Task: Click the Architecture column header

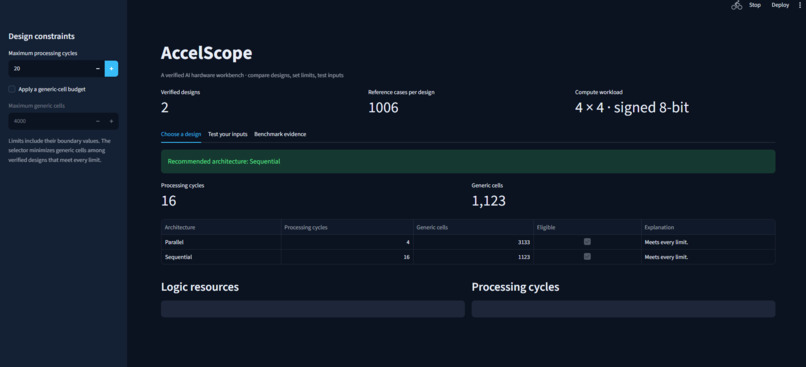Action: tap(221, 227)
